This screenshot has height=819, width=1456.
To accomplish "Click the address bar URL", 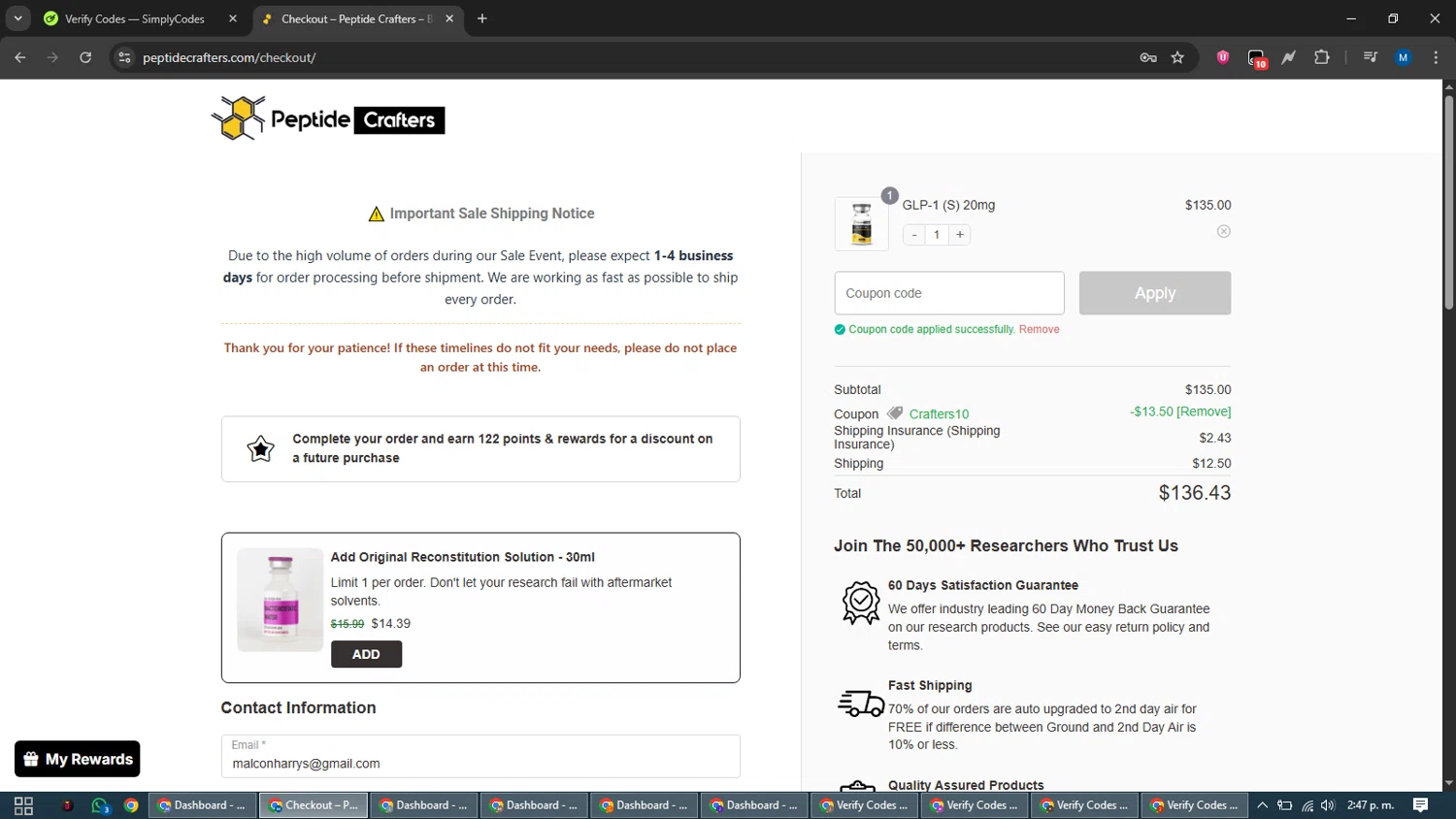I will (229, 57).
